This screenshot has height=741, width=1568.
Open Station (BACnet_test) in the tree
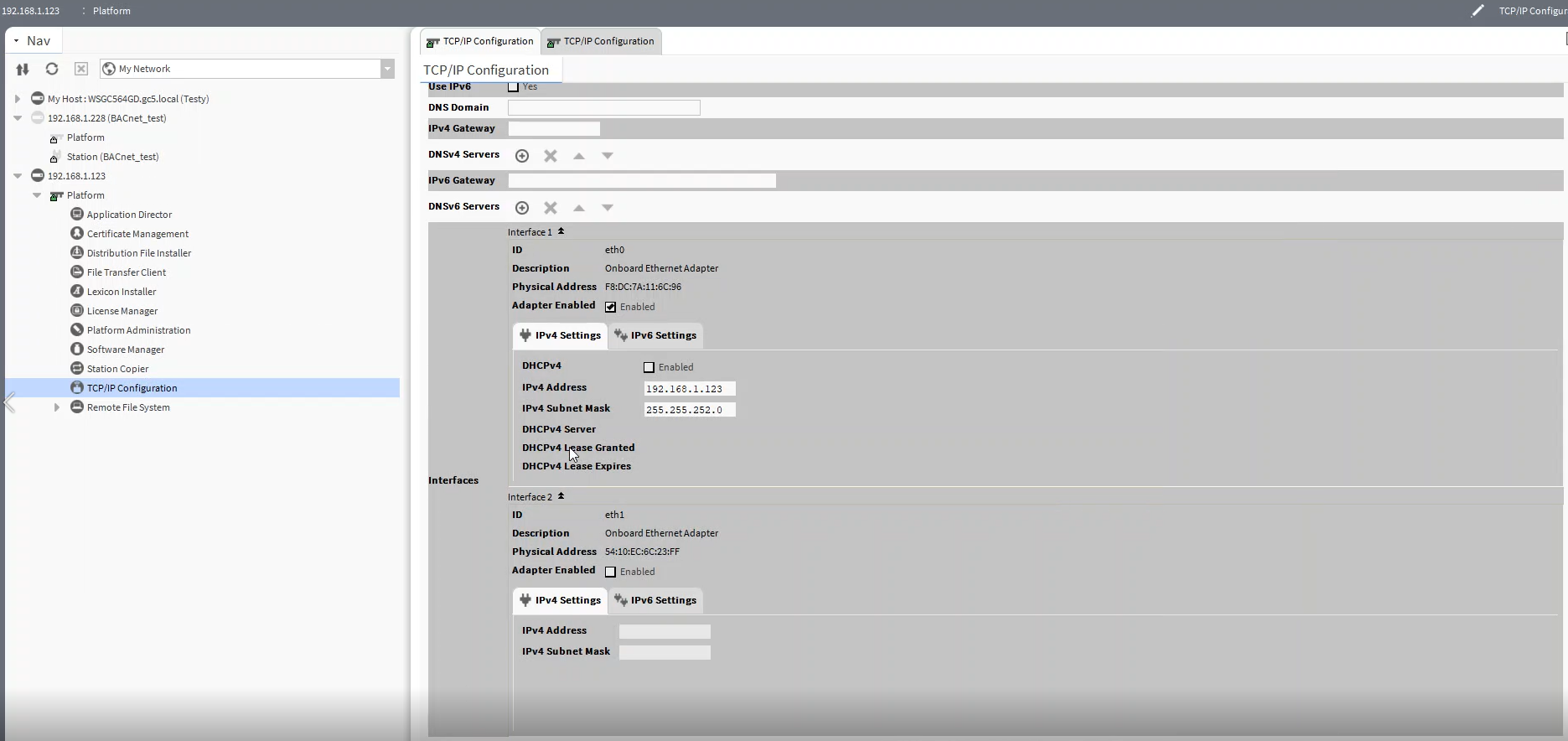click(x=112, y=157)
